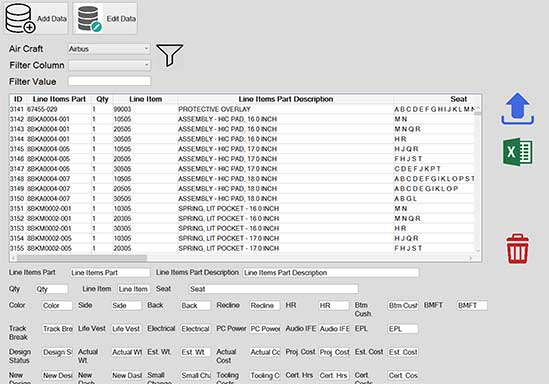The height and width of the screenshot is (385, 549).
Task: Select the row with ID 3145
Action: point(242,149)
